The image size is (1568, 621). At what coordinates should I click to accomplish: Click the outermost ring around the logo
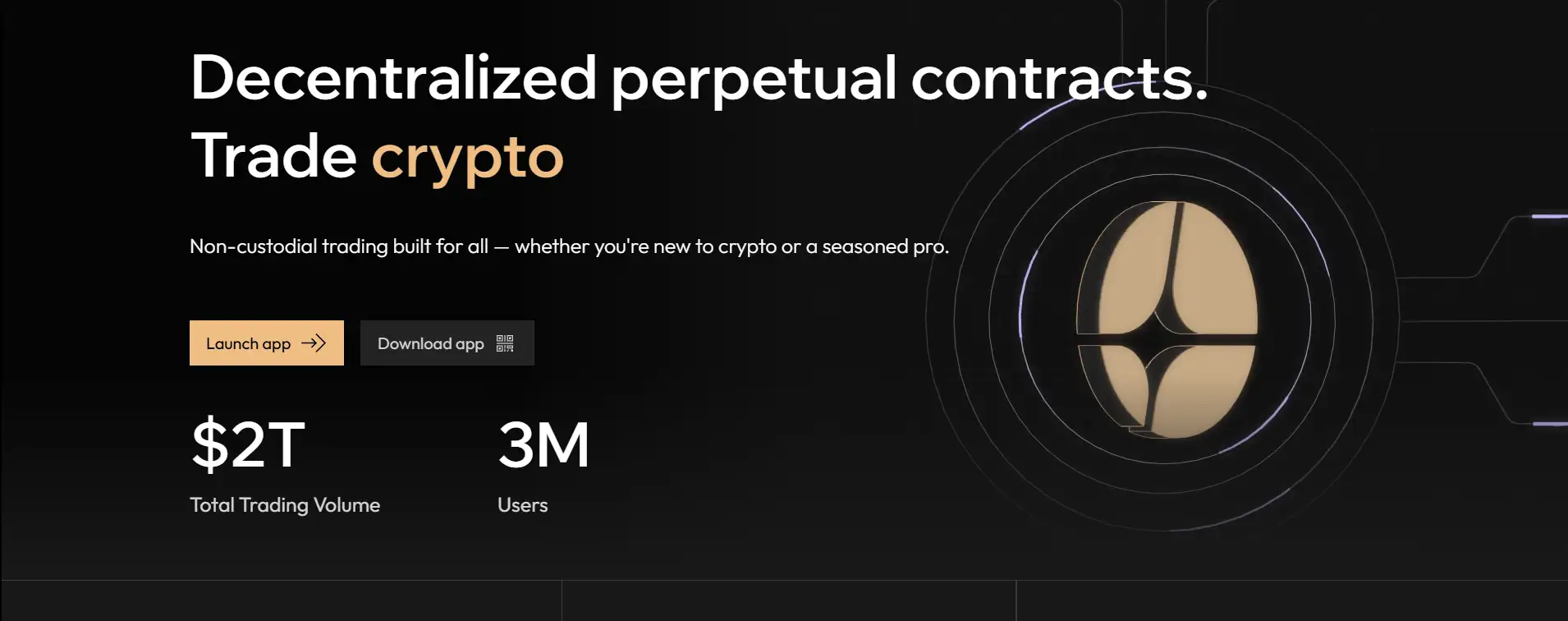tap(928, 320)
